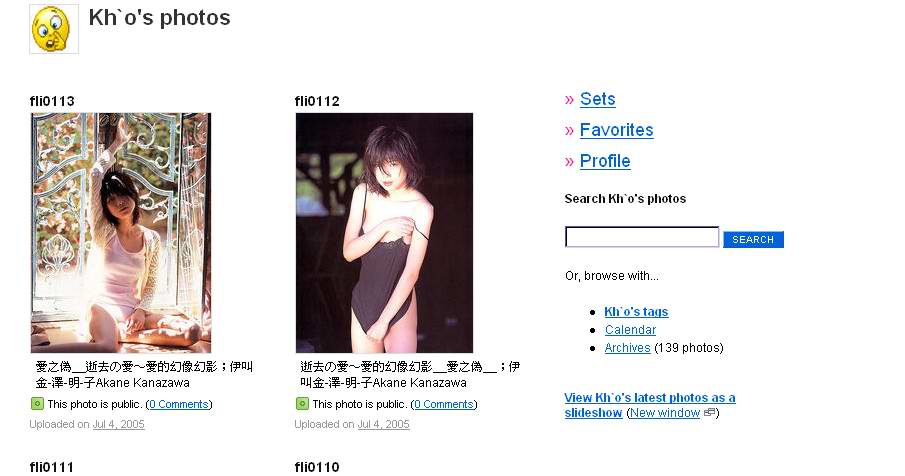The image size is (905, 476).
Task: Click the blue SEARCH button
Action: pos(753,239)
